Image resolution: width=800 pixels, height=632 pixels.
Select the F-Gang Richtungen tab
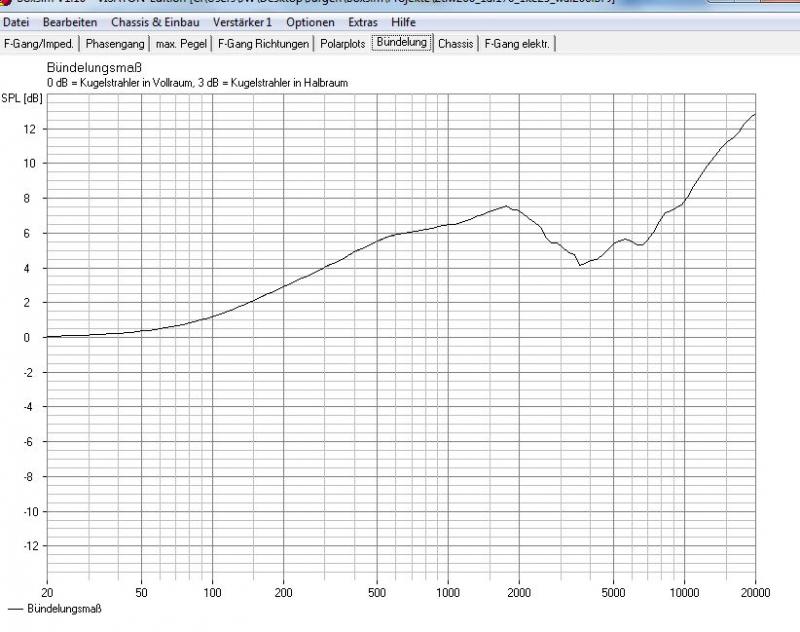(264, 43)
